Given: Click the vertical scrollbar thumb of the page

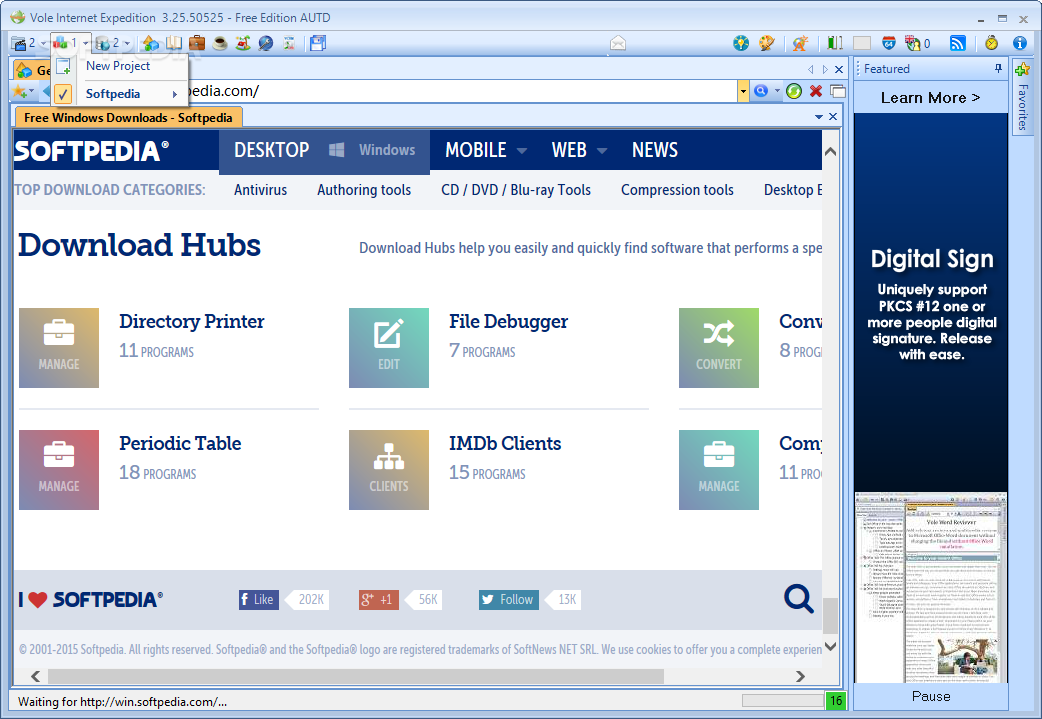Looking at the screenshot, I should click(830, 616).
